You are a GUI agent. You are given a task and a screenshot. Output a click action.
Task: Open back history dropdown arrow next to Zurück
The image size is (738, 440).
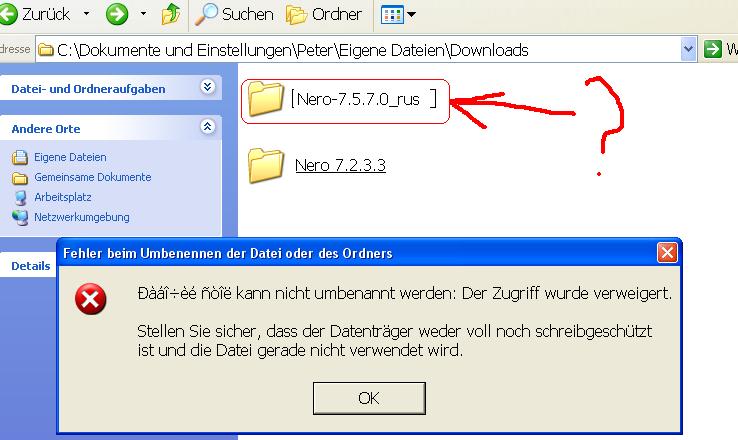point(86,14)
